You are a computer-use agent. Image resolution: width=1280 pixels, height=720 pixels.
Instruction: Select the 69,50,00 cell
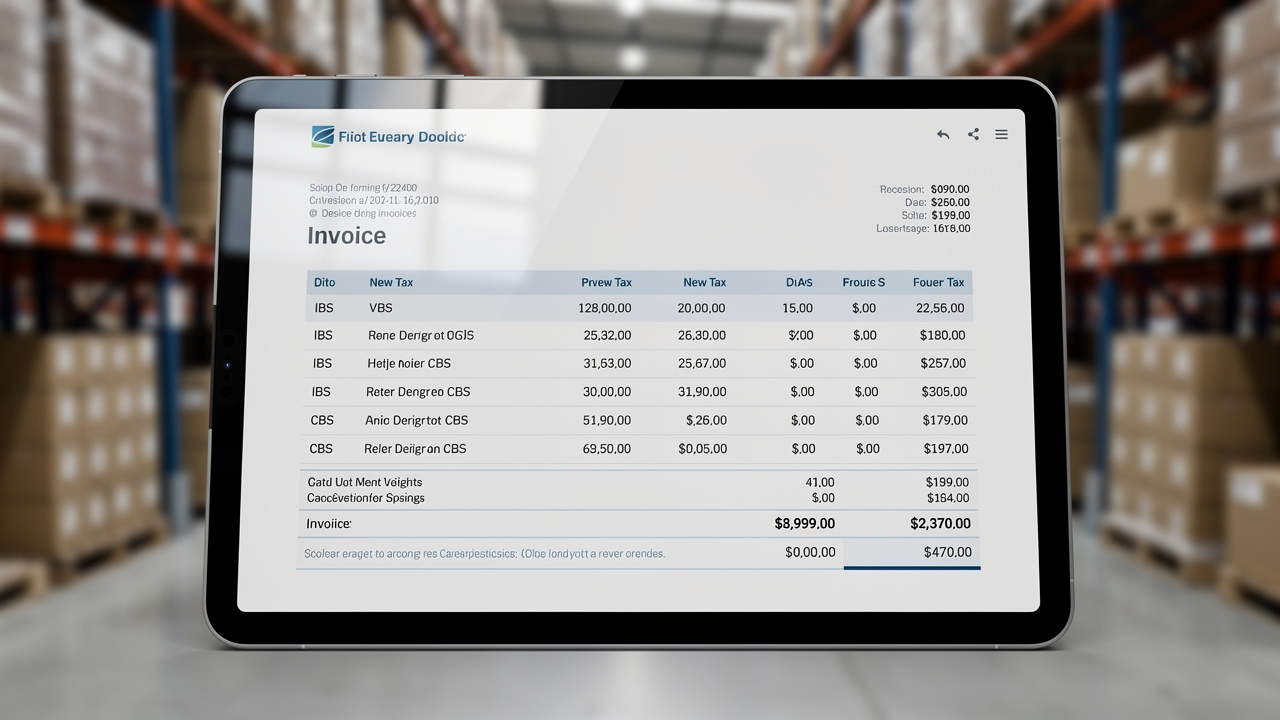607,449
